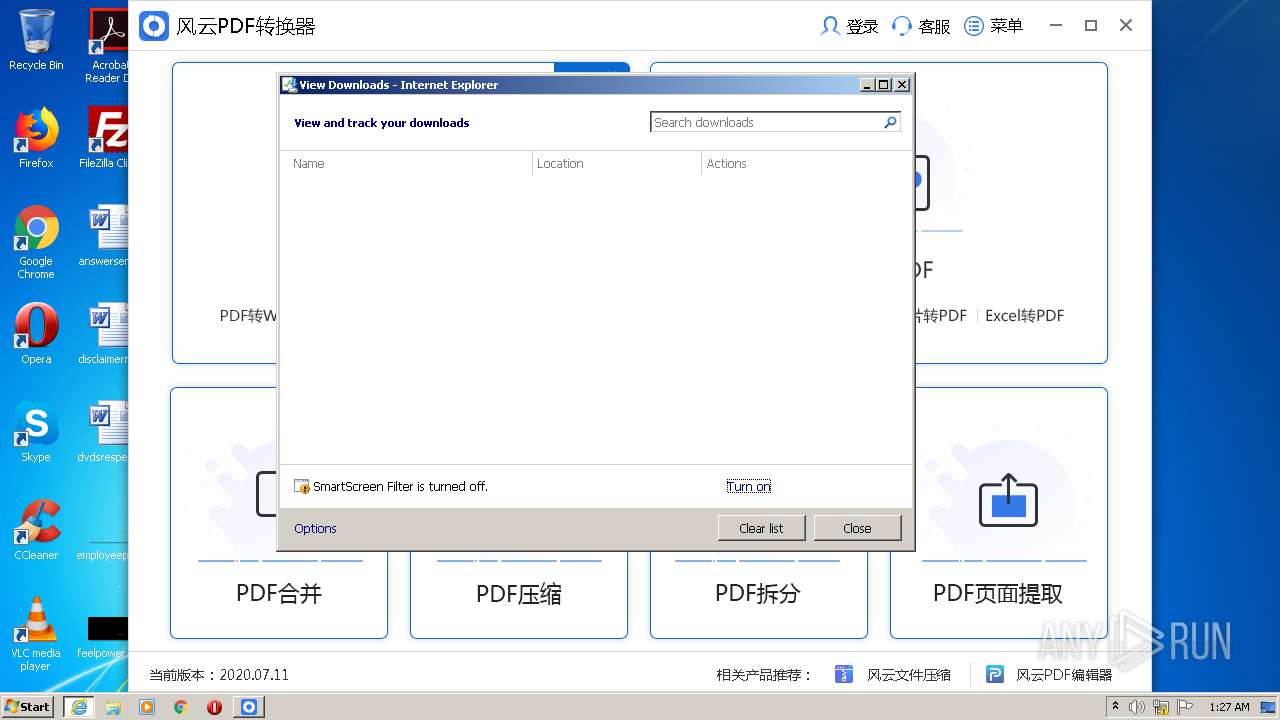Open Internet Explorer in taskbar
The height and width of the screenshot is (720, 1280).
(x=79, y=707)
